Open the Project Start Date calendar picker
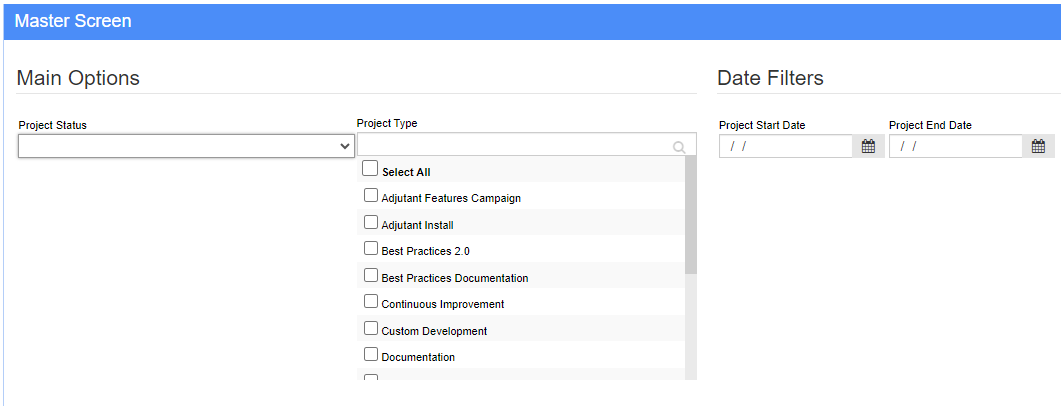The image size is (1061, 406). pos(868,146)
